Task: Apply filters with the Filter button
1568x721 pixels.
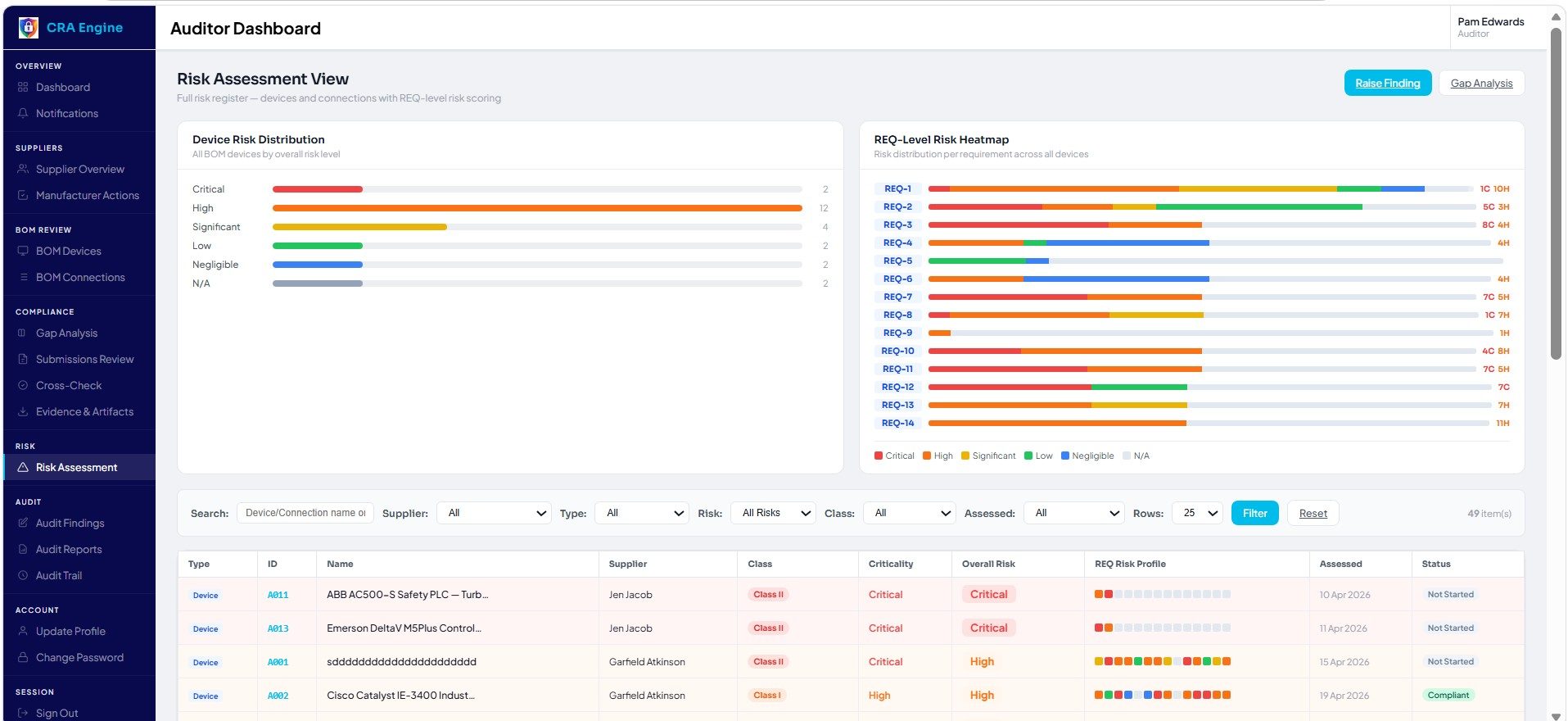Action: pos(1255,514)
